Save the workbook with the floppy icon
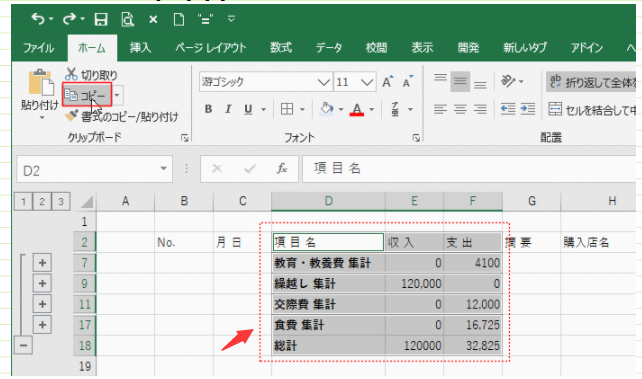 click(x=101, y=19)
